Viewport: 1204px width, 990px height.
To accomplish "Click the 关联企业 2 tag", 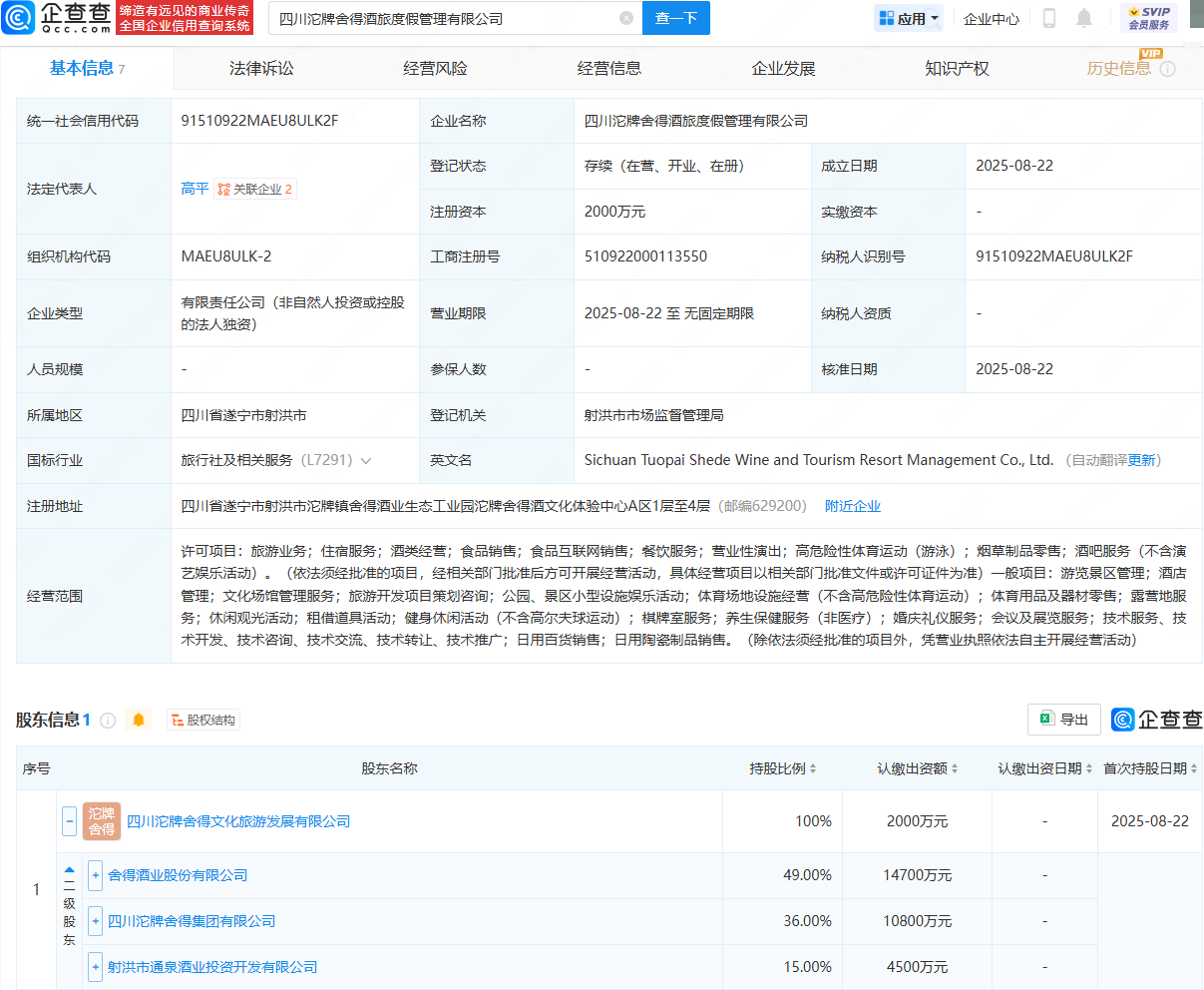I will [255, 189].
